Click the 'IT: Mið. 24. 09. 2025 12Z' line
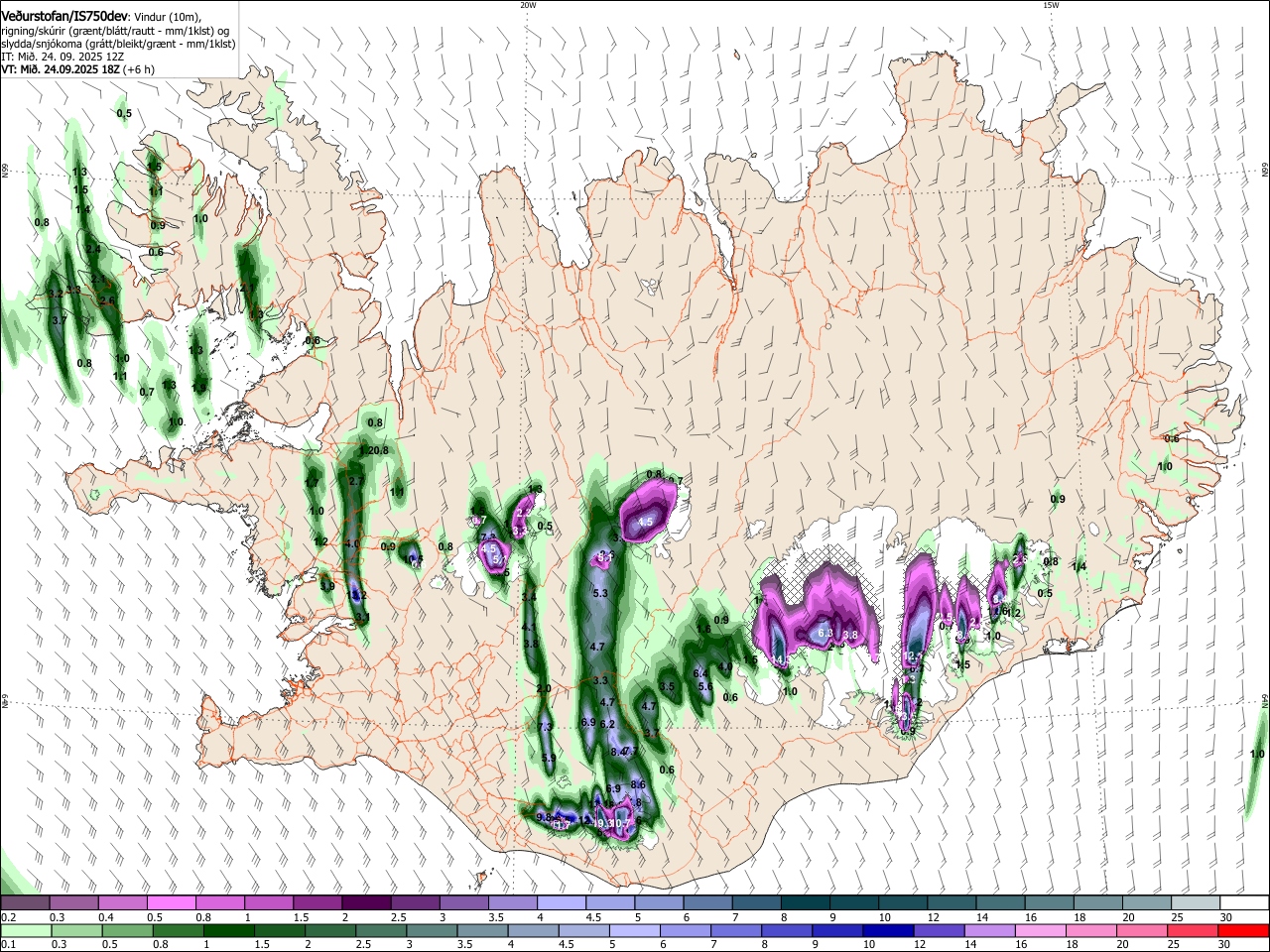The width and height of the screenshot is (1270, 952). coord(63,57)
